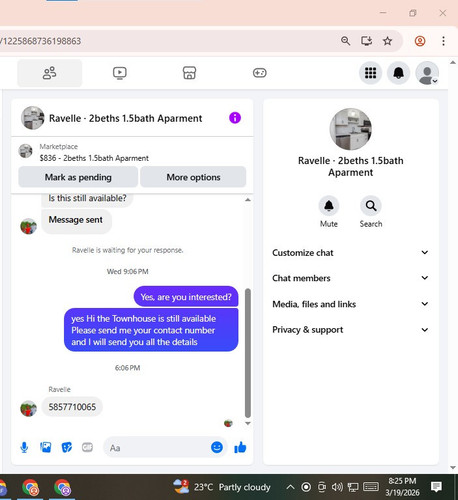Click the Mark as pending button

(78, 177)
